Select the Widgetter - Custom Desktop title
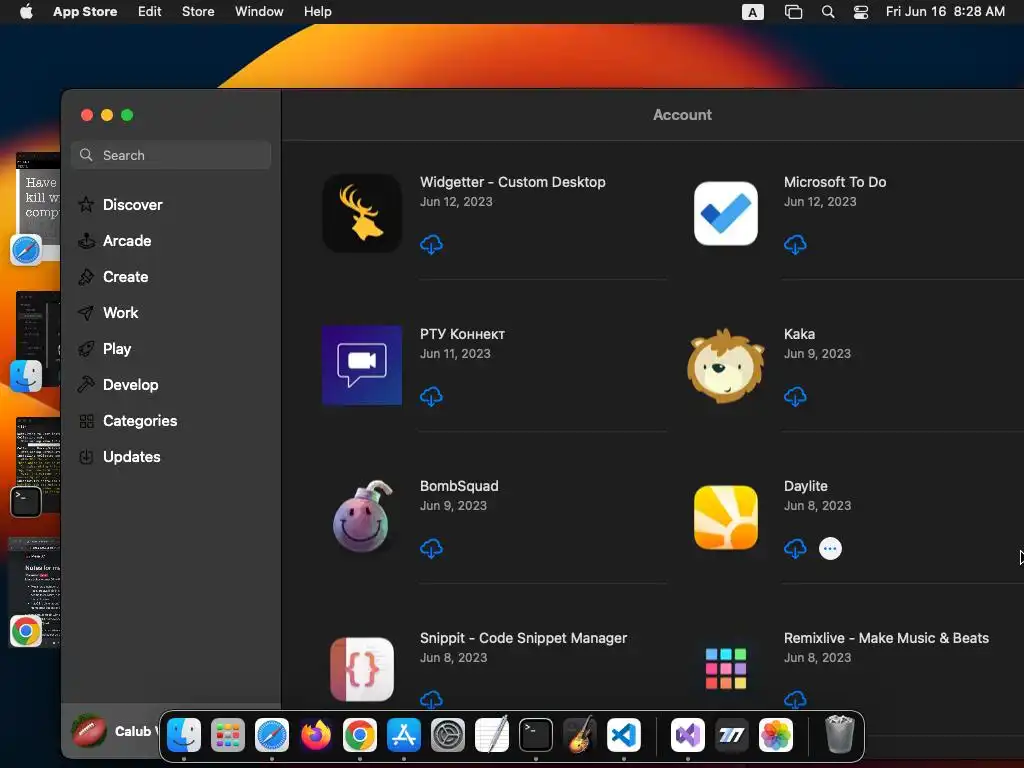 click(x=513, y=182)
